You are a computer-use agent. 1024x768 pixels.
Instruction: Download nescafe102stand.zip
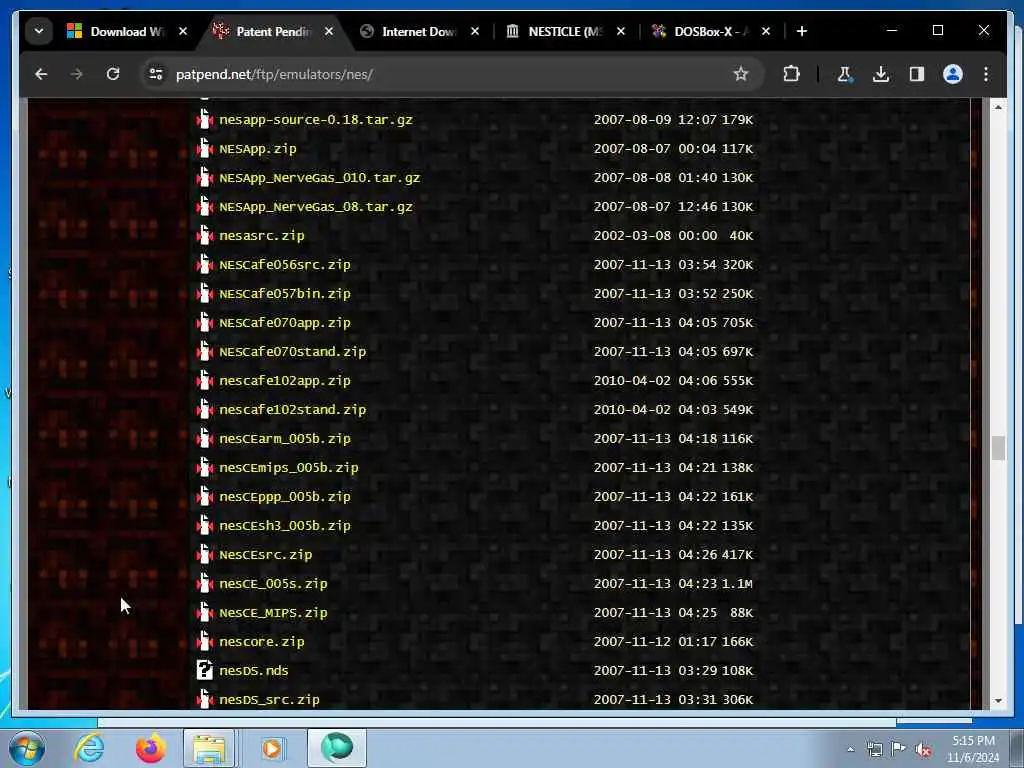coord(293,409)
